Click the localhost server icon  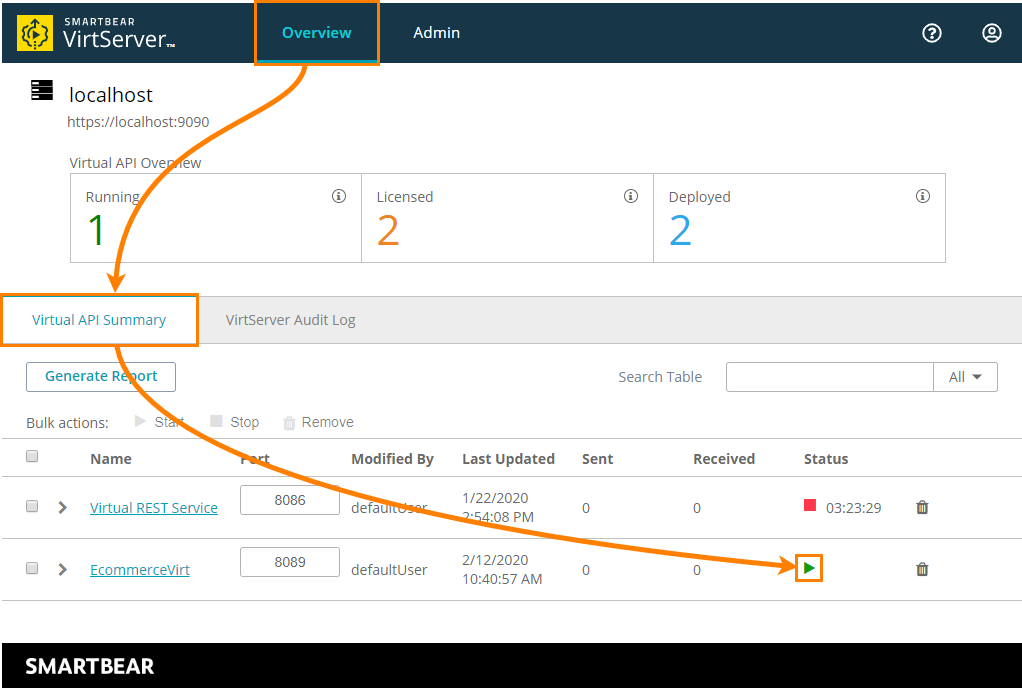click(x=42, y=90)
